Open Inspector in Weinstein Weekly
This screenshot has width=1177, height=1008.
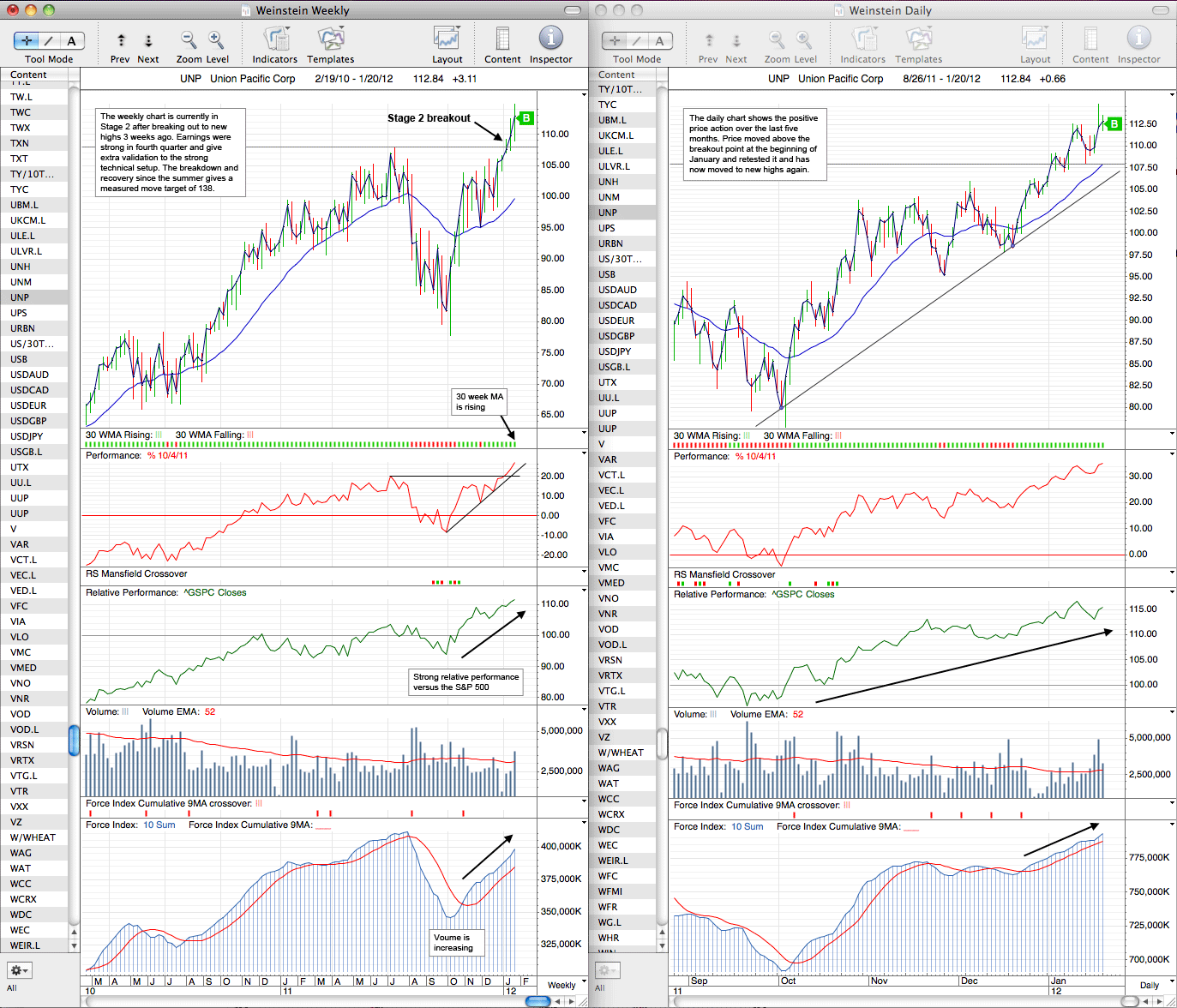[551, 39]
